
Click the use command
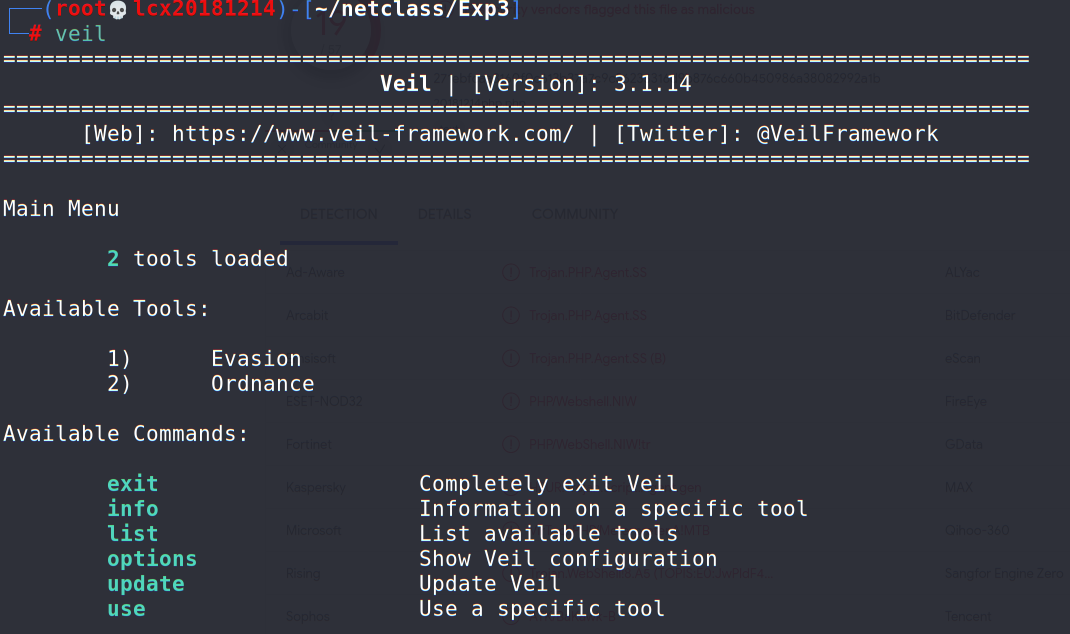point(126,609)
